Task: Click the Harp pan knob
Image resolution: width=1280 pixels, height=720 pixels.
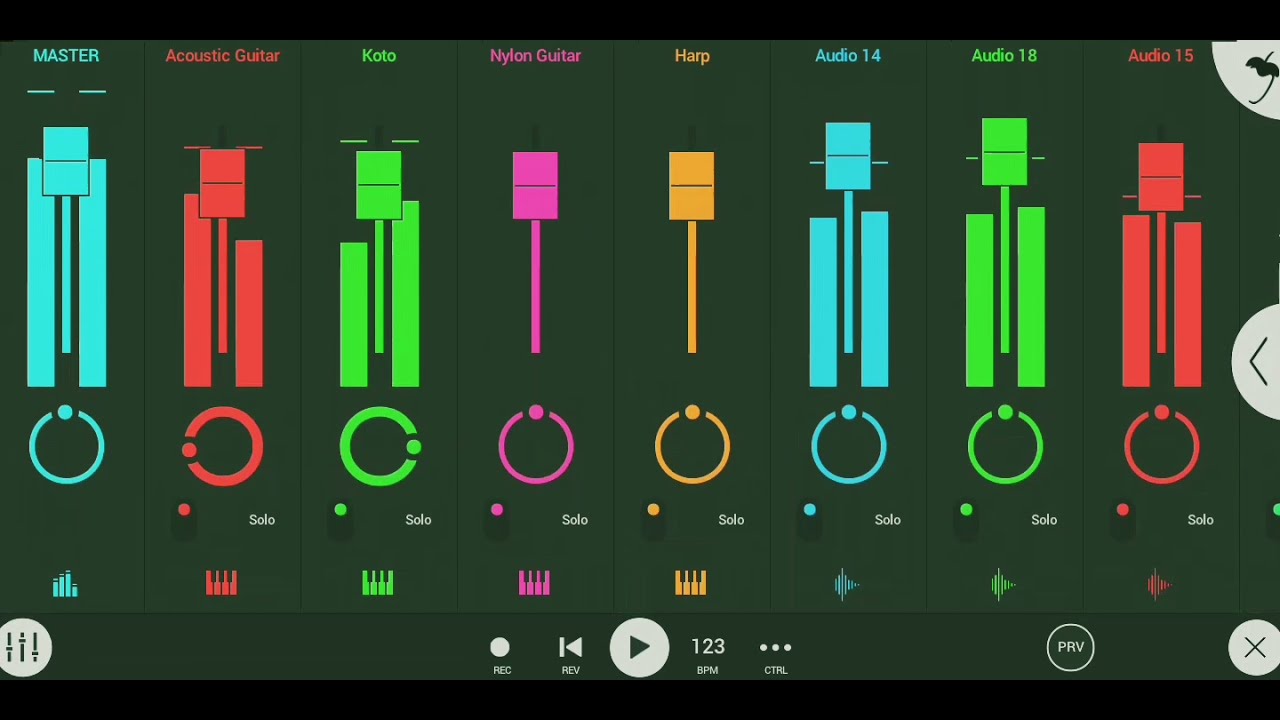Action: [692, 446]
